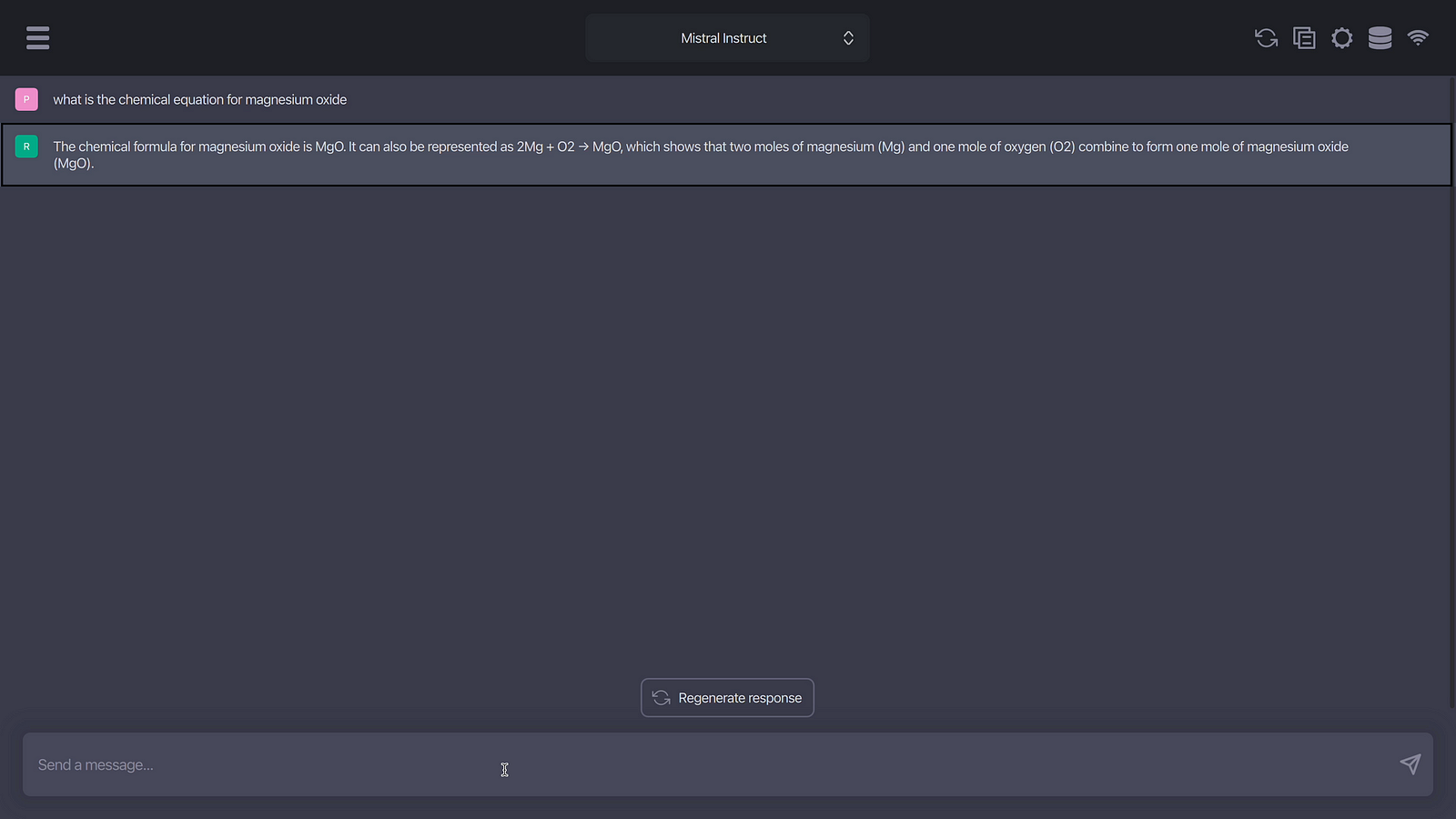This screenshot has height=819, width=1456.
Task: Focus the Send a message input field
Action: [x=710, y=764]
